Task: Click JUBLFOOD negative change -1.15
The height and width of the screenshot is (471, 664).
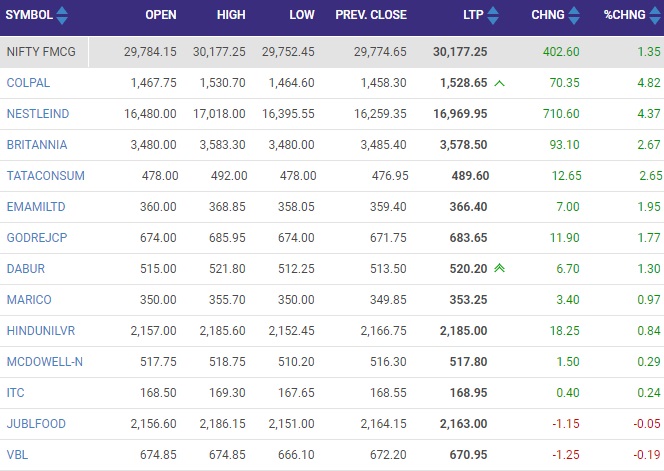Action: click(566, 423)
